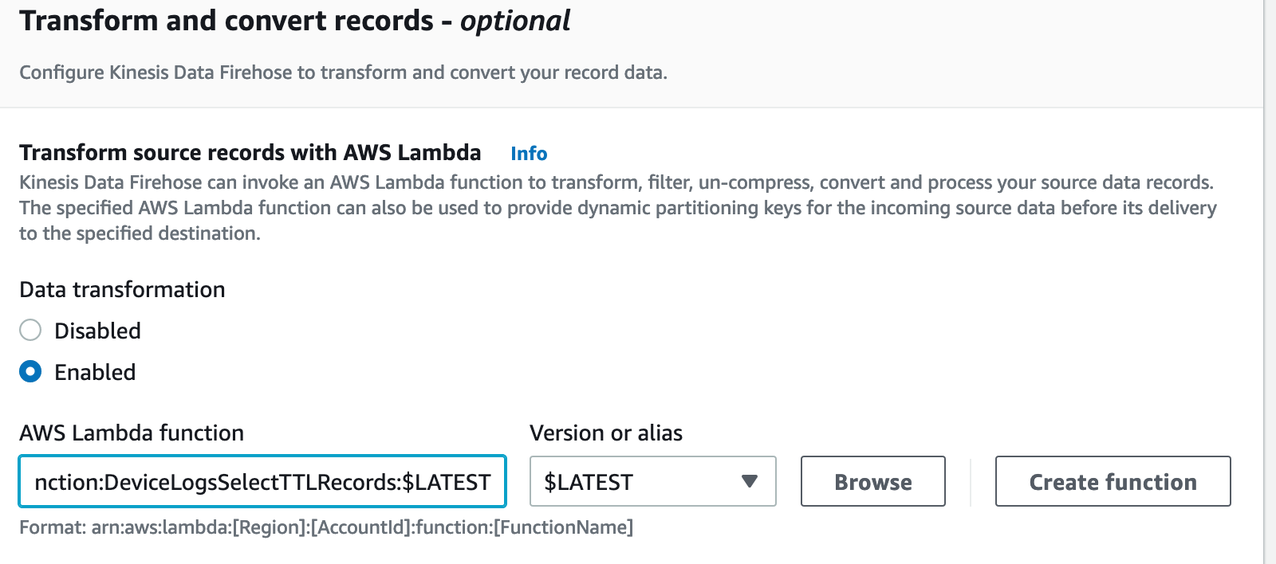This screenshot has width=1276, height=564.
Task: Click the Version or alias label
Action: (x=606, y=433)
